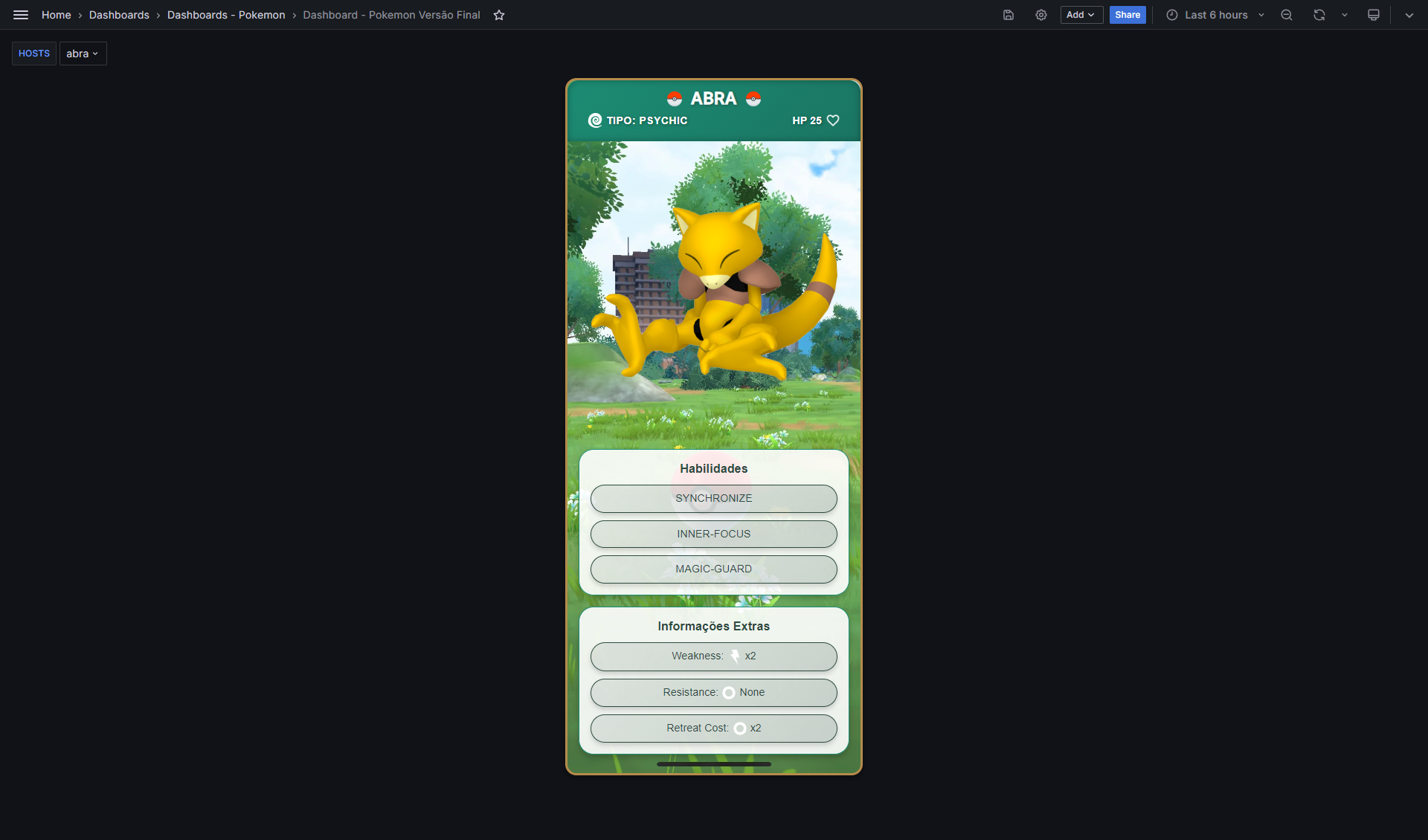Open the Last 6 hours time picker
The image size is (1428, 840).
(x=1215, y=15)
